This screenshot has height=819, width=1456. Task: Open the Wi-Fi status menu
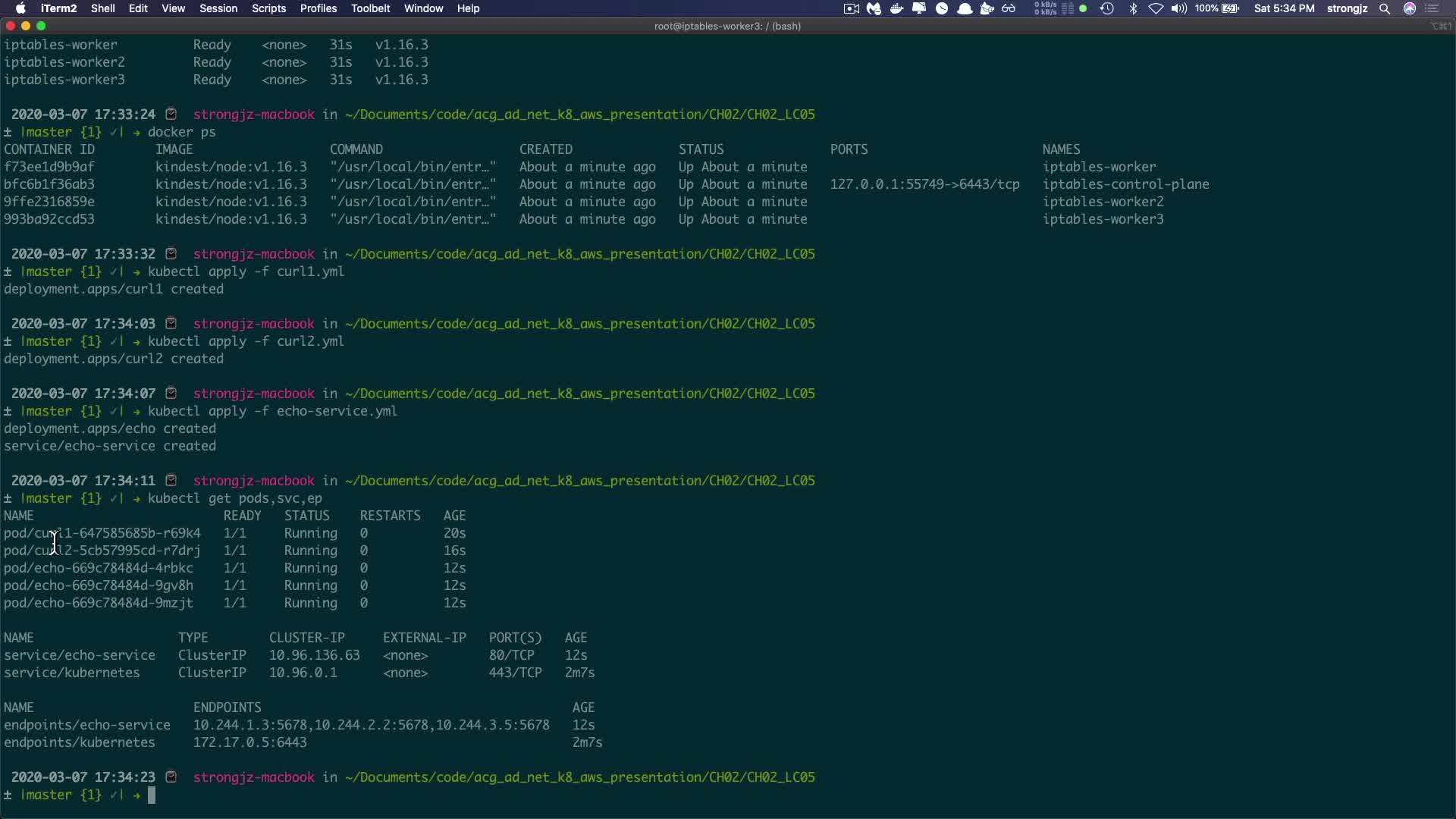pyautogui.click(x=1156, y=8)
